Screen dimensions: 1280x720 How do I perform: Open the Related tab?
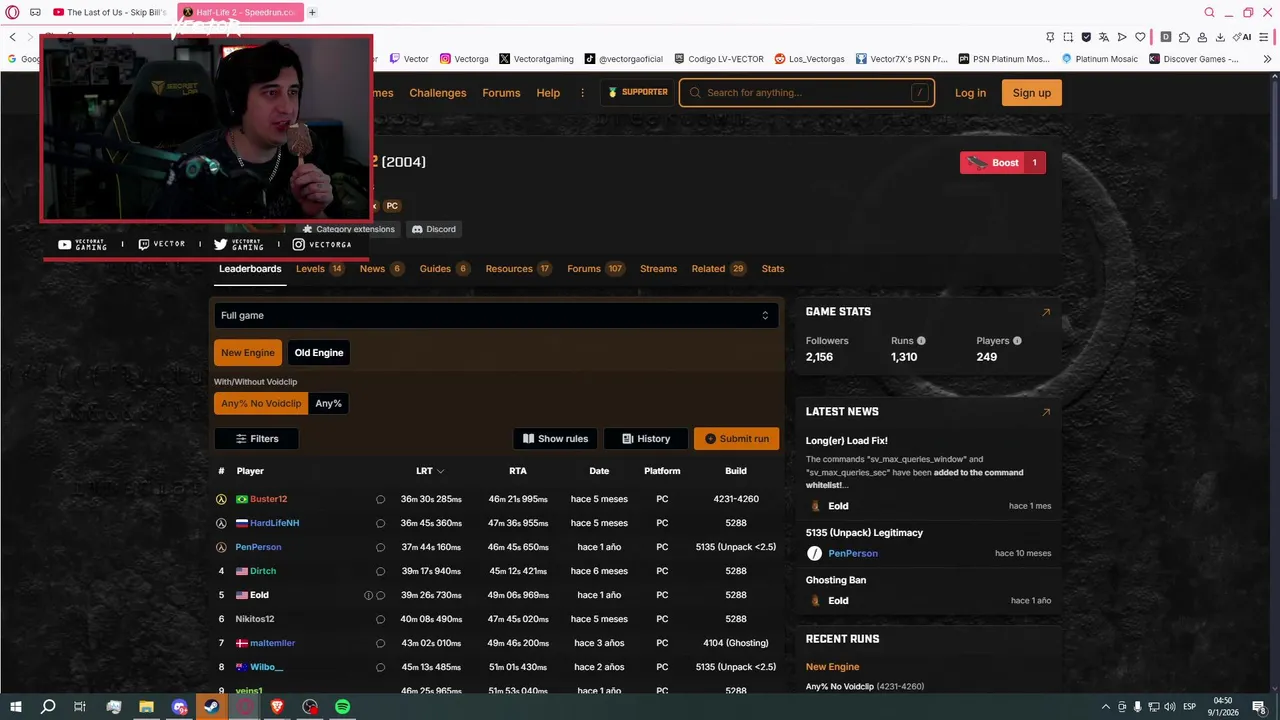point(718,269)
